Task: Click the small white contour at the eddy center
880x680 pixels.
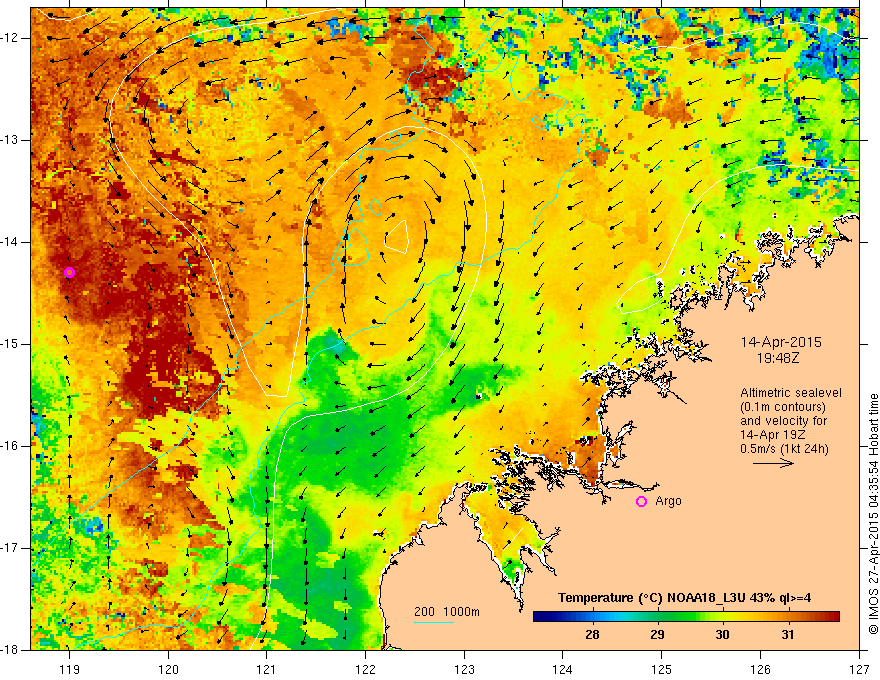Action: 397,236
